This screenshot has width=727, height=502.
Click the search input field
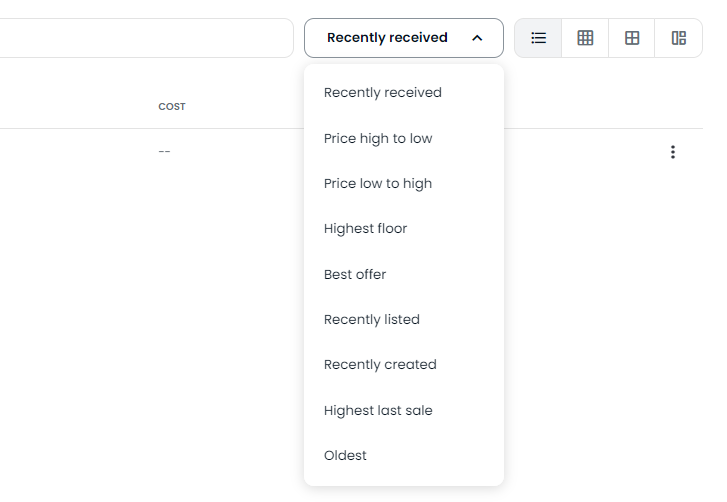(x=140, y=38)
